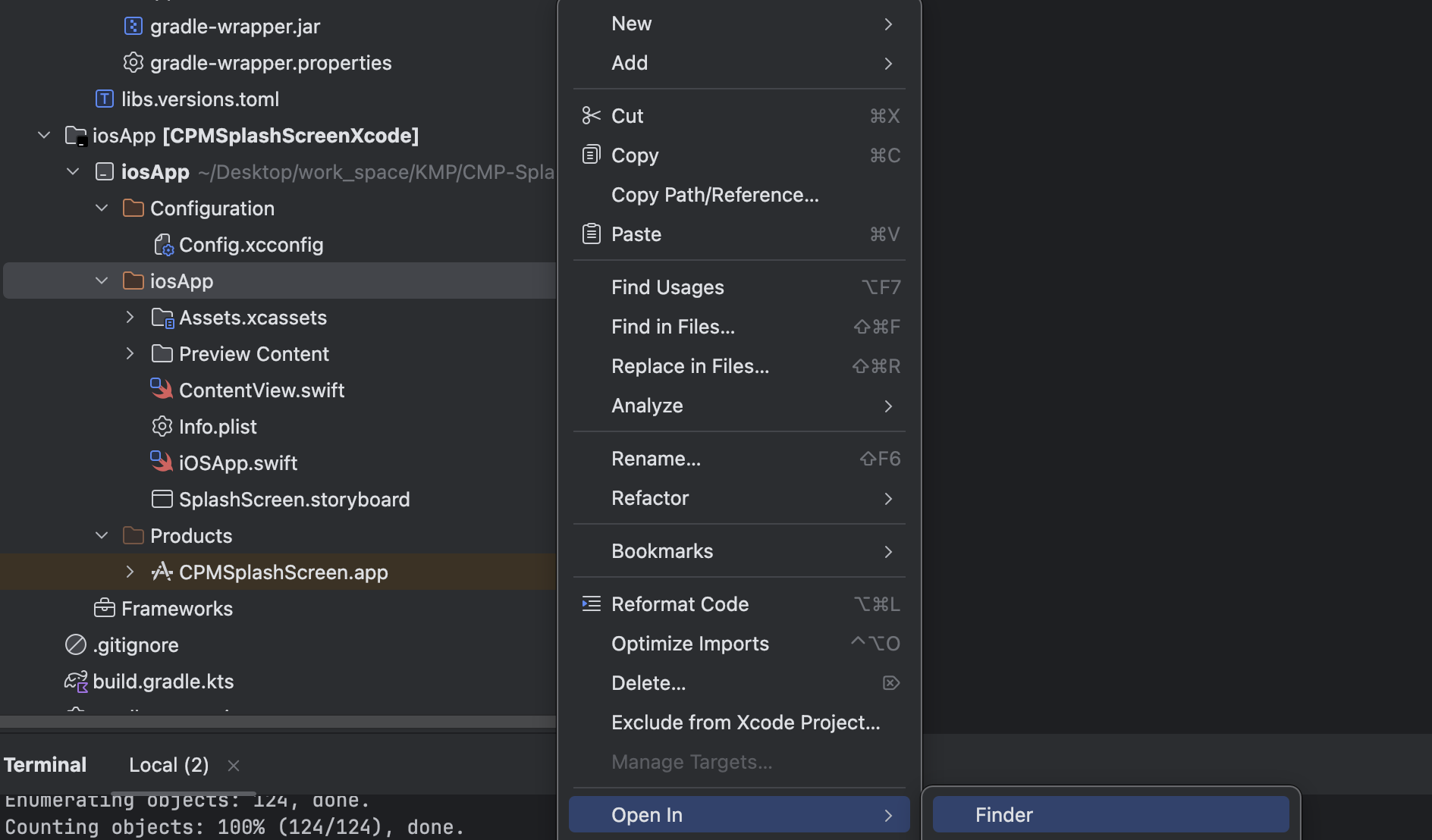Click the gradle-wrapper.jar file icon
The image size is (1432, 840).
click(133, 27)
